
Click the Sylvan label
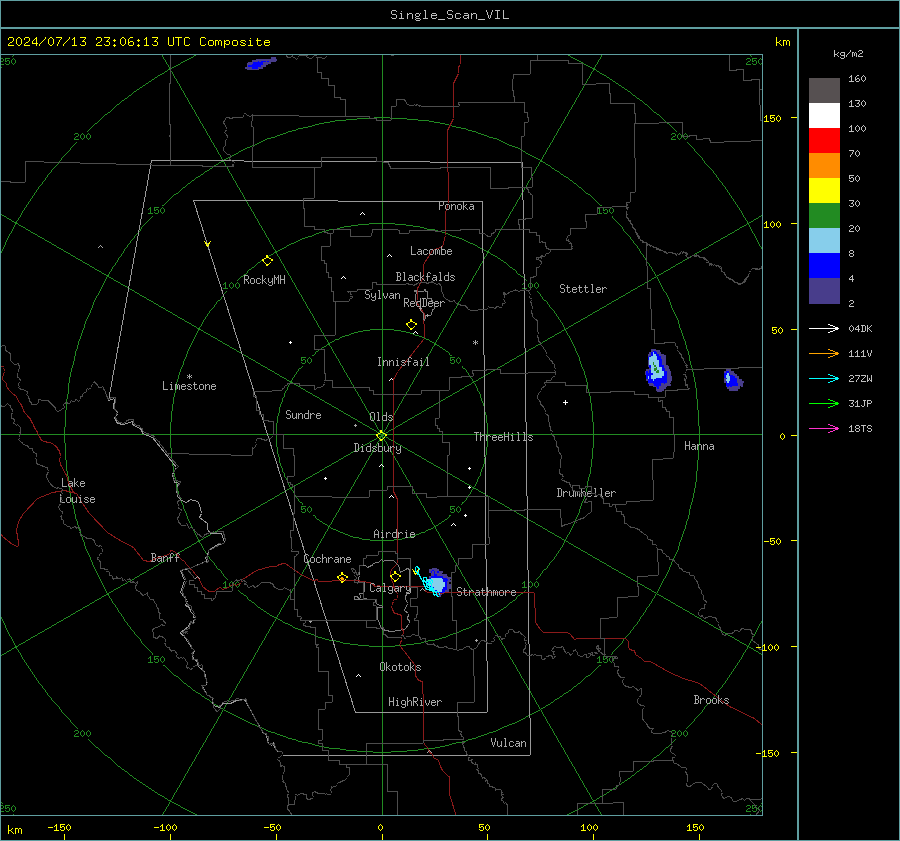pyautogui.click(x=382, y=295)
